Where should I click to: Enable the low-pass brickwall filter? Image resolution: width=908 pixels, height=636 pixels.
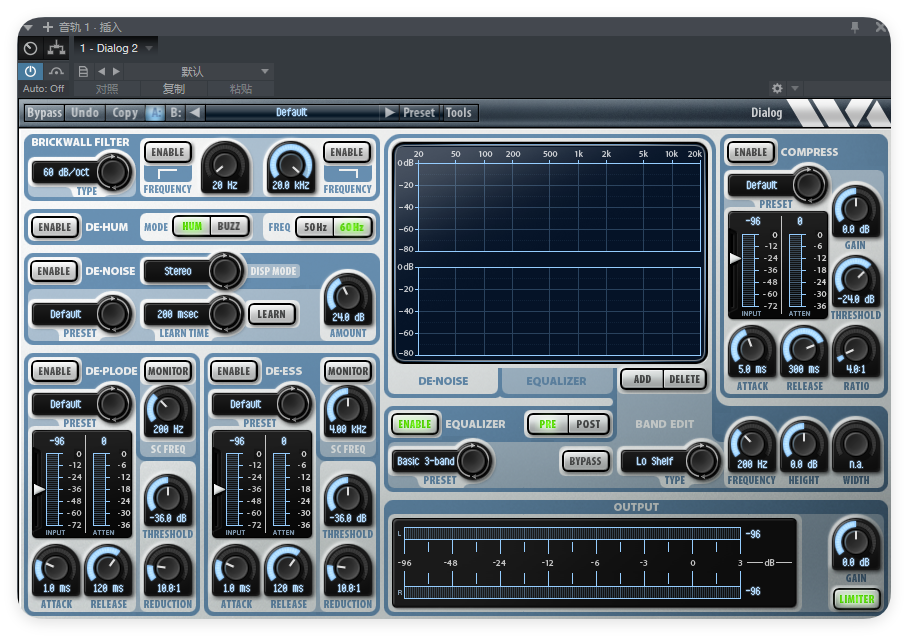pos(347,152)
